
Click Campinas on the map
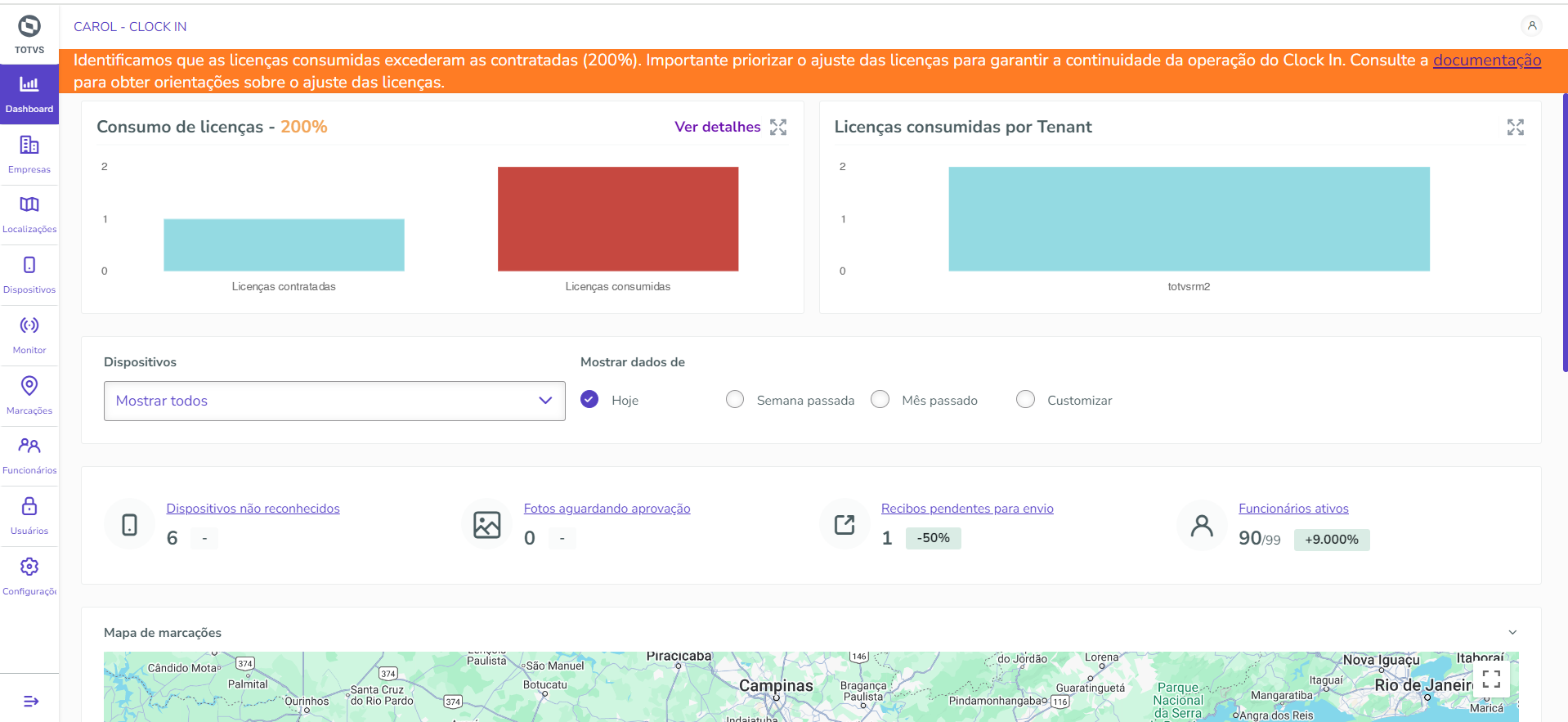776,686
